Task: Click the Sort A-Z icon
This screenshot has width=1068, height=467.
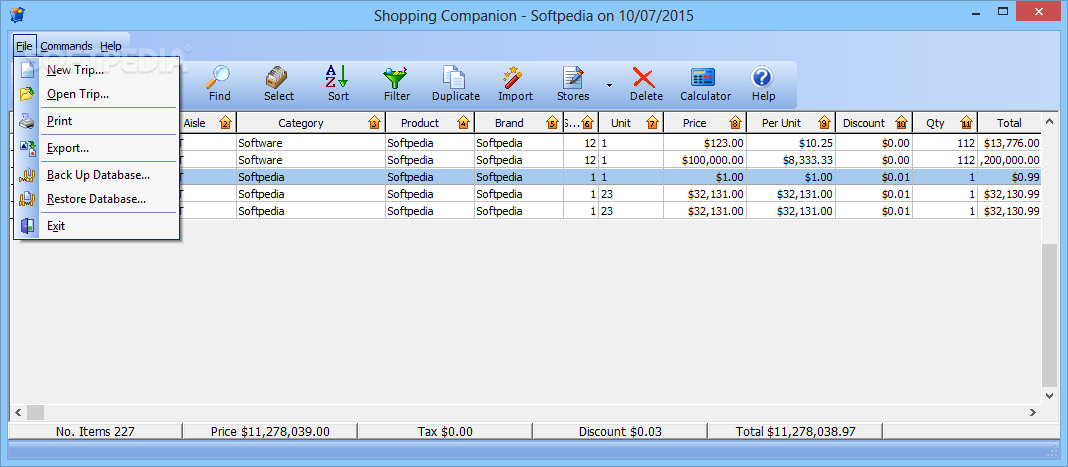Action: tap(337, 76)
